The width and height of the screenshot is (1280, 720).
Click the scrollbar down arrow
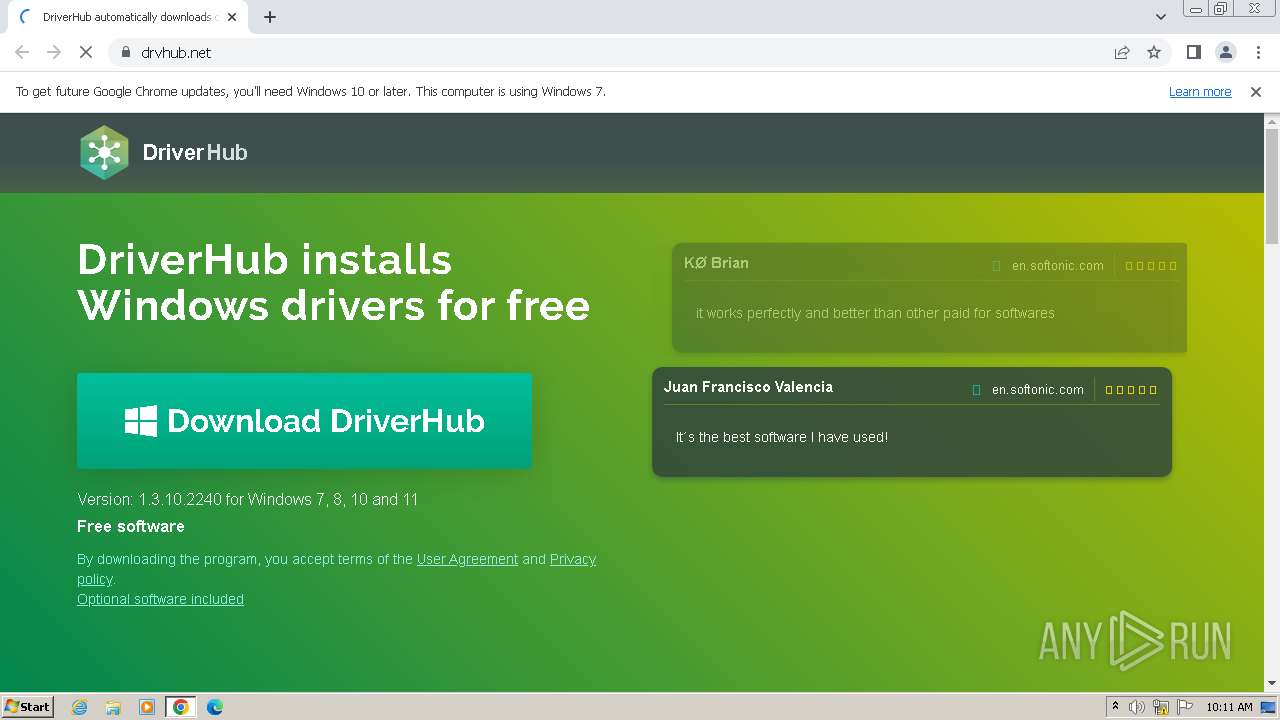(1272, 684)
